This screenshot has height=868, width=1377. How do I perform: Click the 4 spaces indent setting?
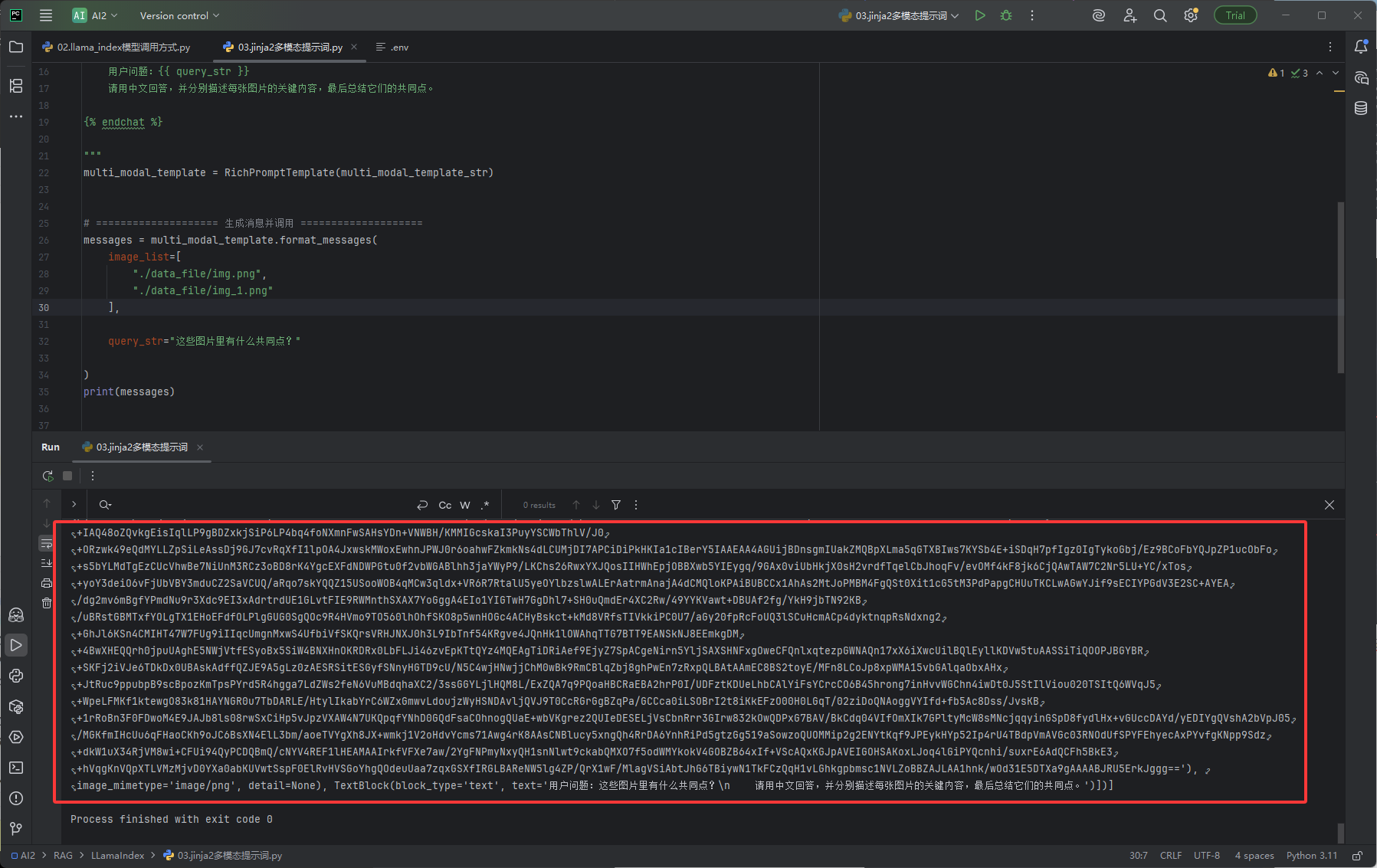pos(1254,856)
